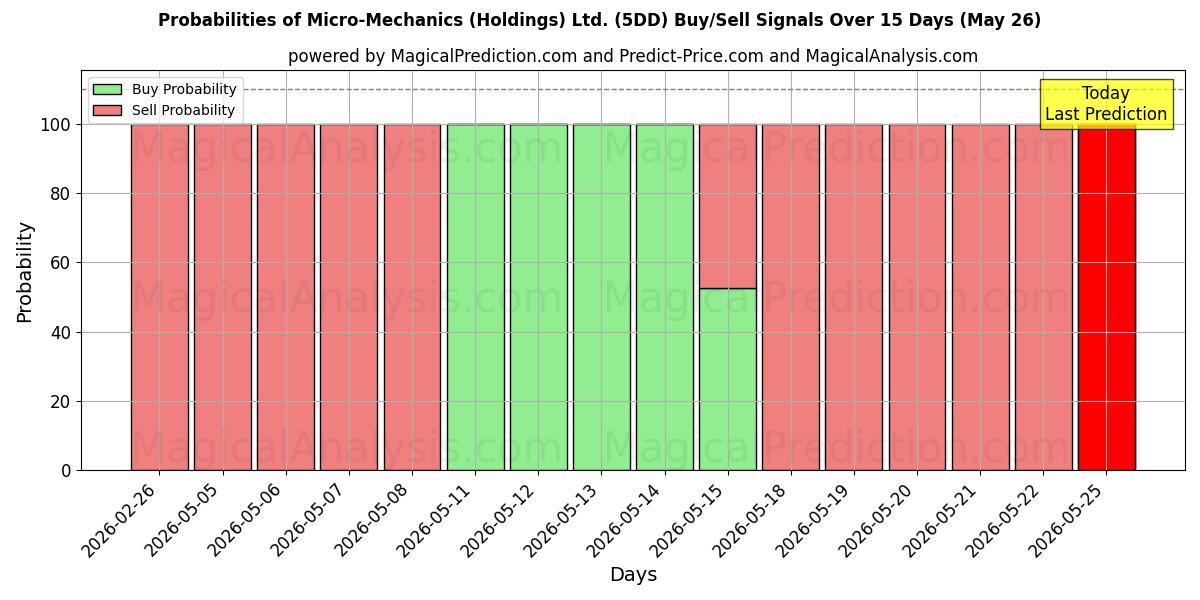Click the y-axis tick label 100

tap(56, 125)
